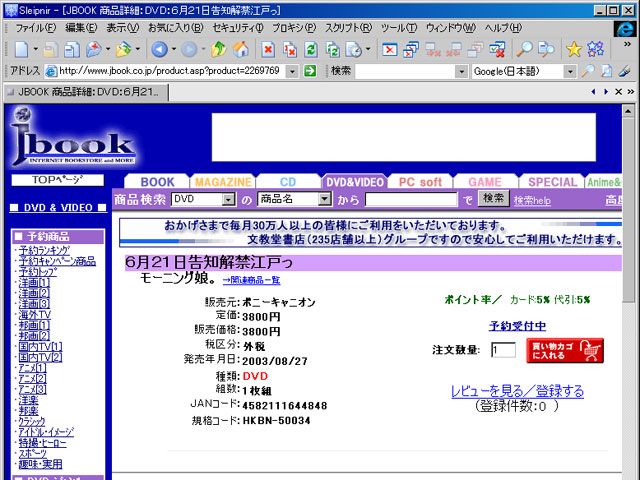
Task: Expand the search keyword history dropdown
Action: 461,71
